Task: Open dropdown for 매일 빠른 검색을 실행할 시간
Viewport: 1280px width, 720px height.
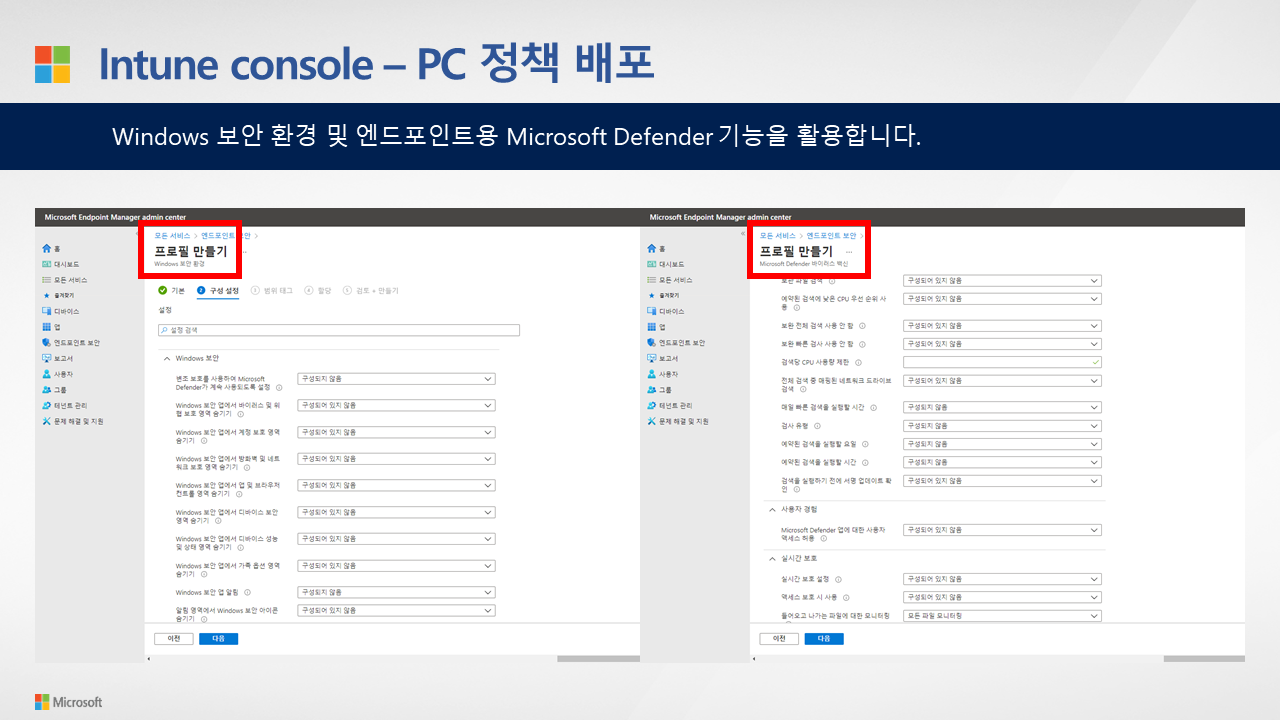Action: coord(1002,407)
